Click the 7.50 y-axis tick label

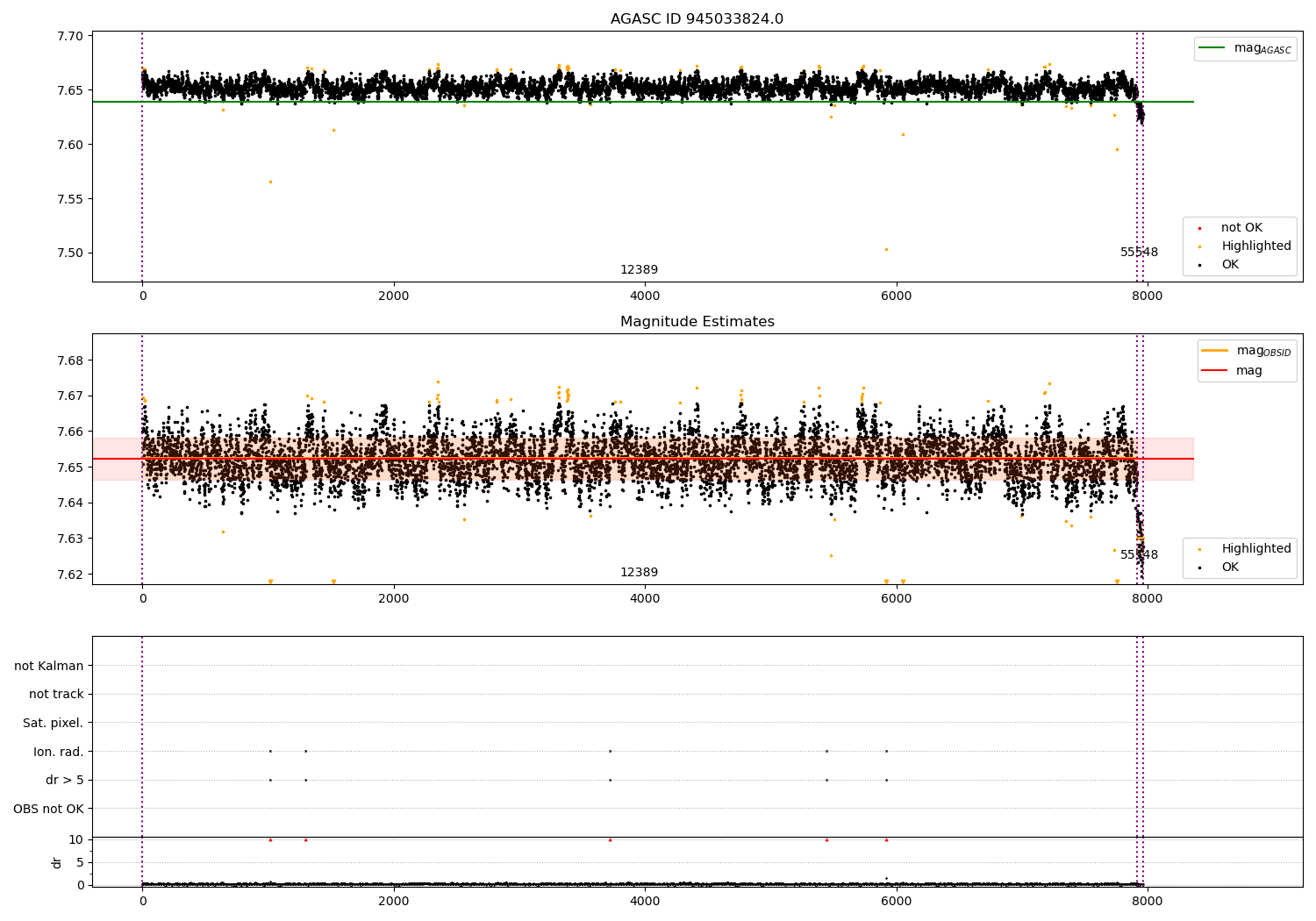70,253
